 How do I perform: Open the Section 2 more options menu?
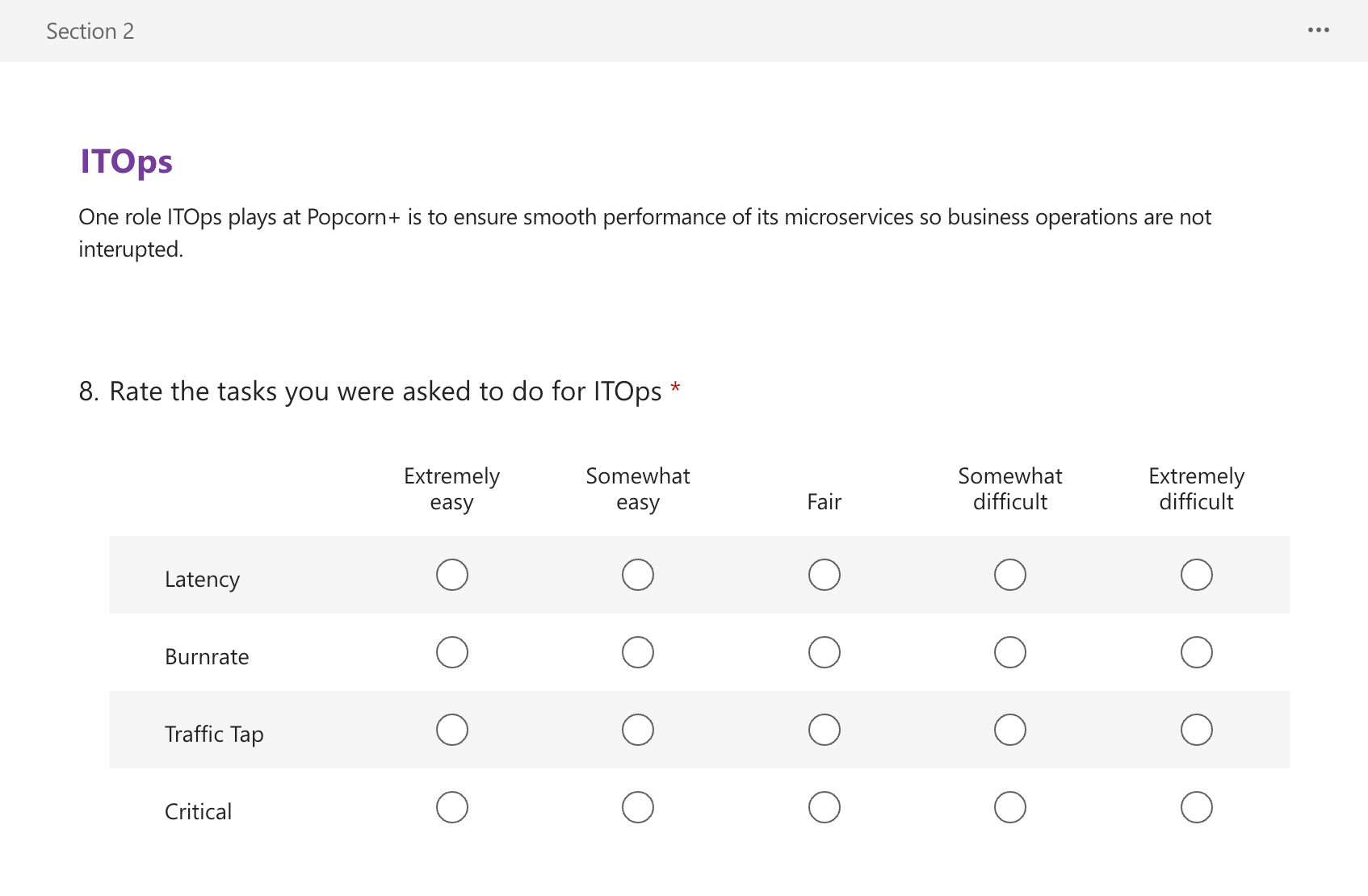tap(1318, 30)
